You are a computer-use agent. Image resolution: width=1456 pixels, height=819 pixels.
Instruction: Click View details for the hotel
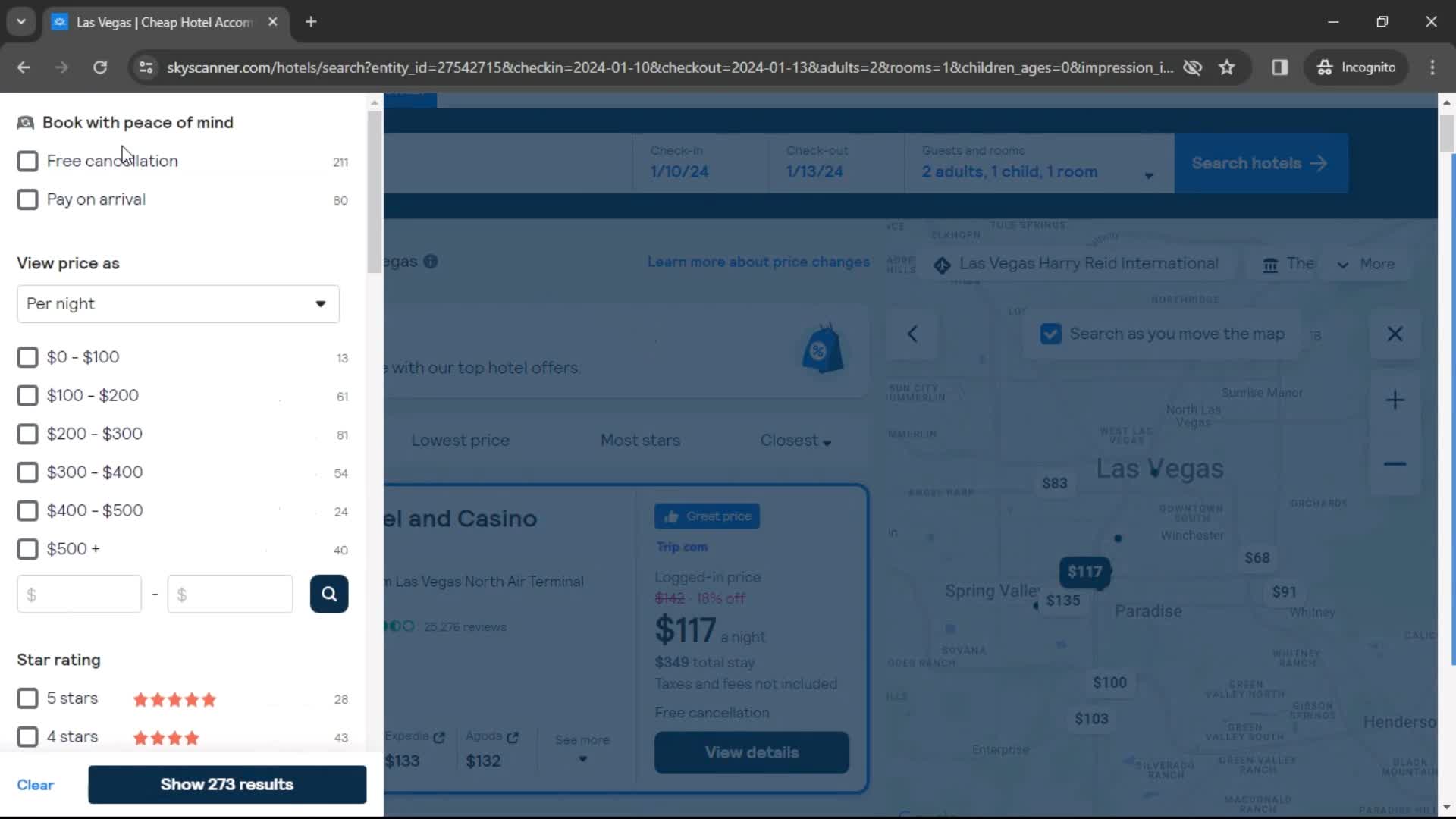(x=752, y=753)
